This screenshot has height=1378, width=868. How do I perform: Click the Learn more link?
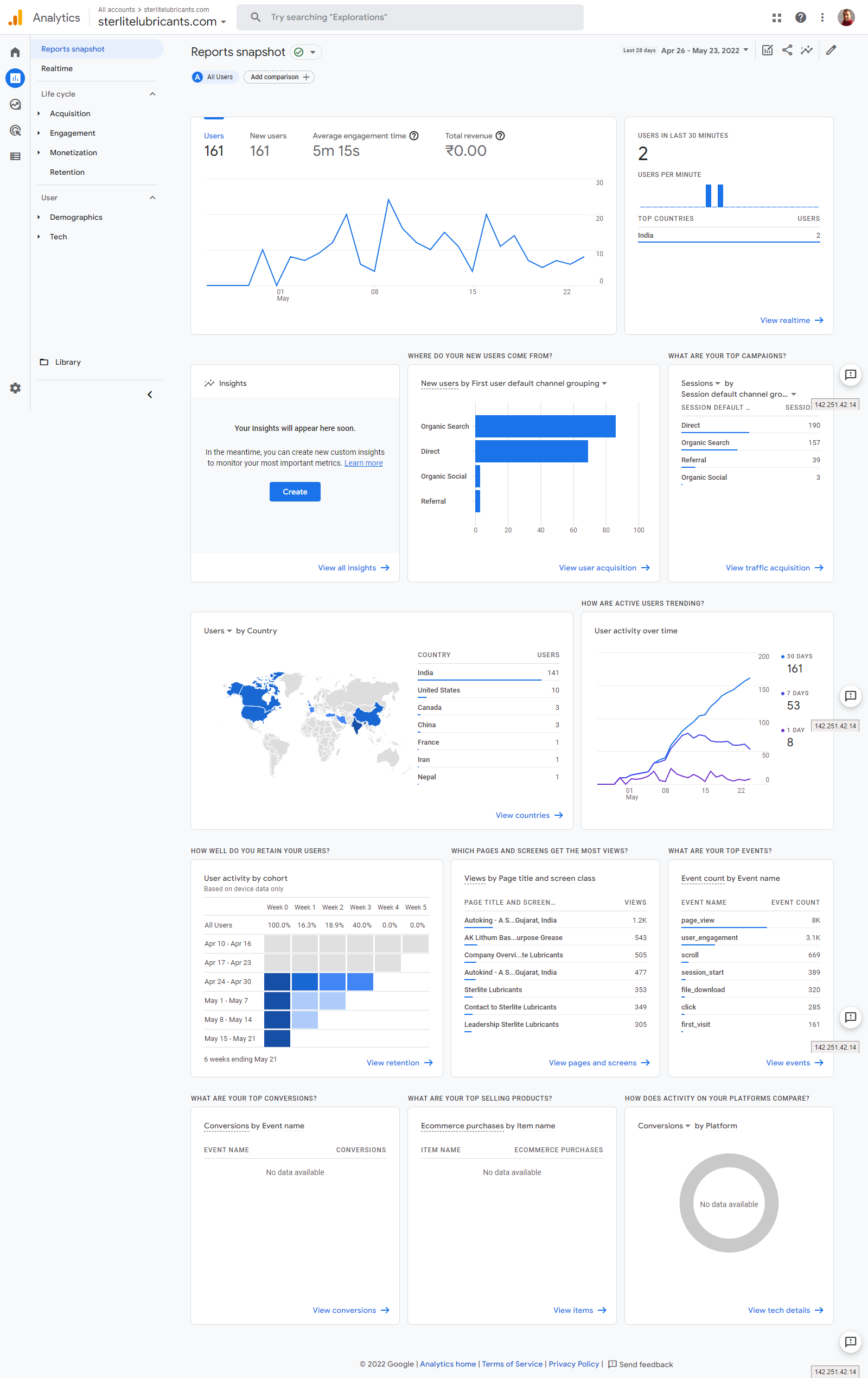(363, 463)
